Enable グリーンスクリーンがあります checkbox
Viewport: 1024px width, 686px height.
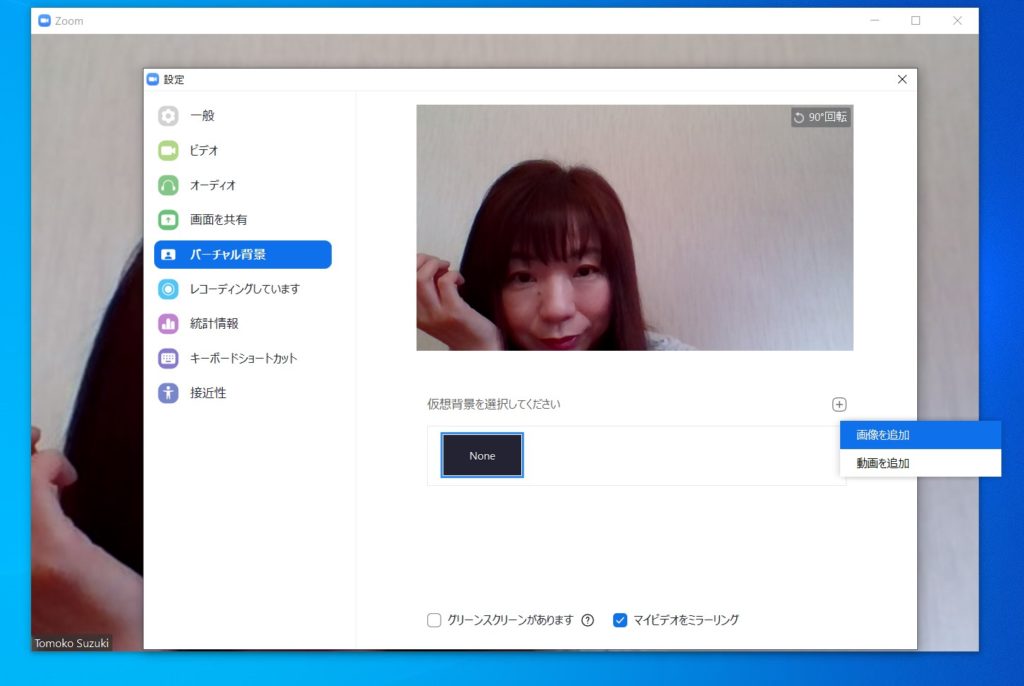434,620
